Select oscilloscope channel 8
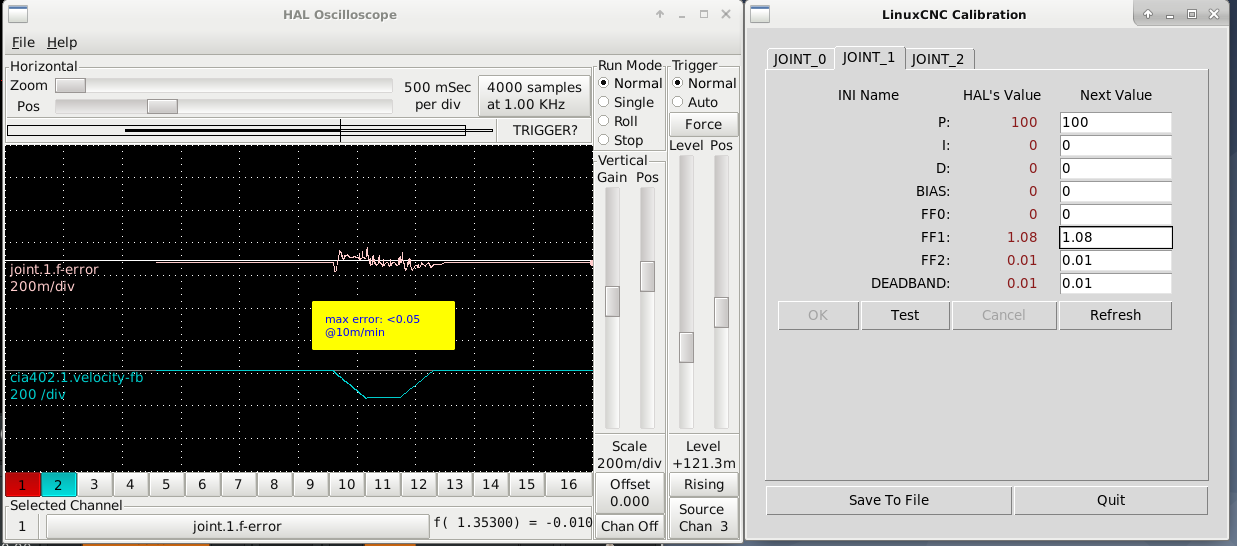 pyautogui.click(x=274, y=485)
